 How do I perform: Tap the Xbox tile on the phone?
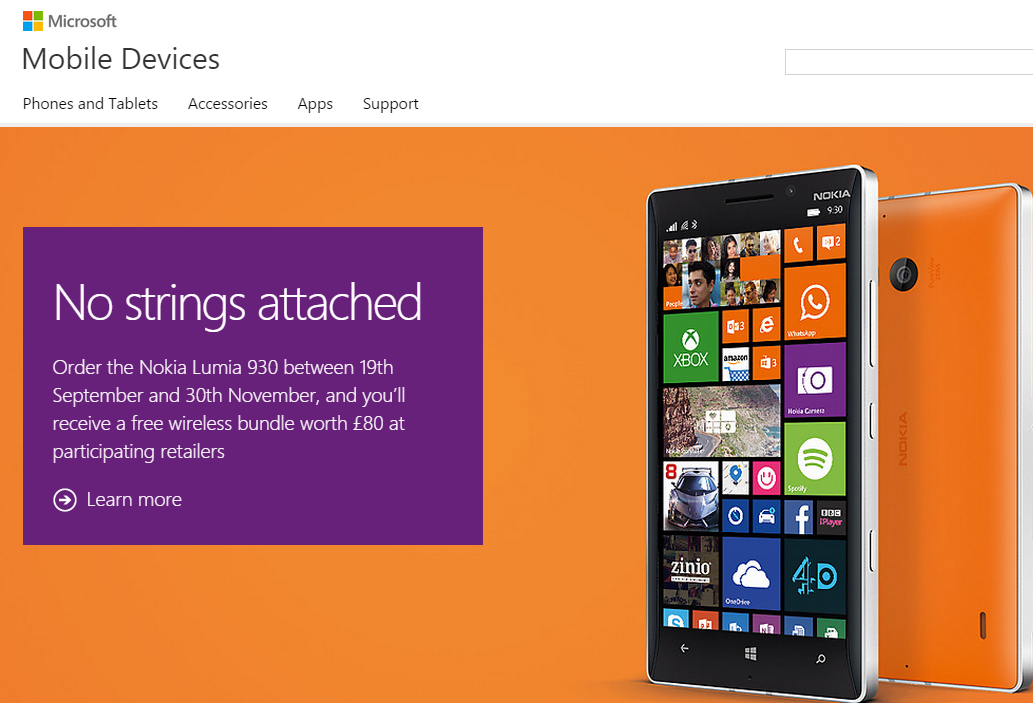click(x=690, y=347)
